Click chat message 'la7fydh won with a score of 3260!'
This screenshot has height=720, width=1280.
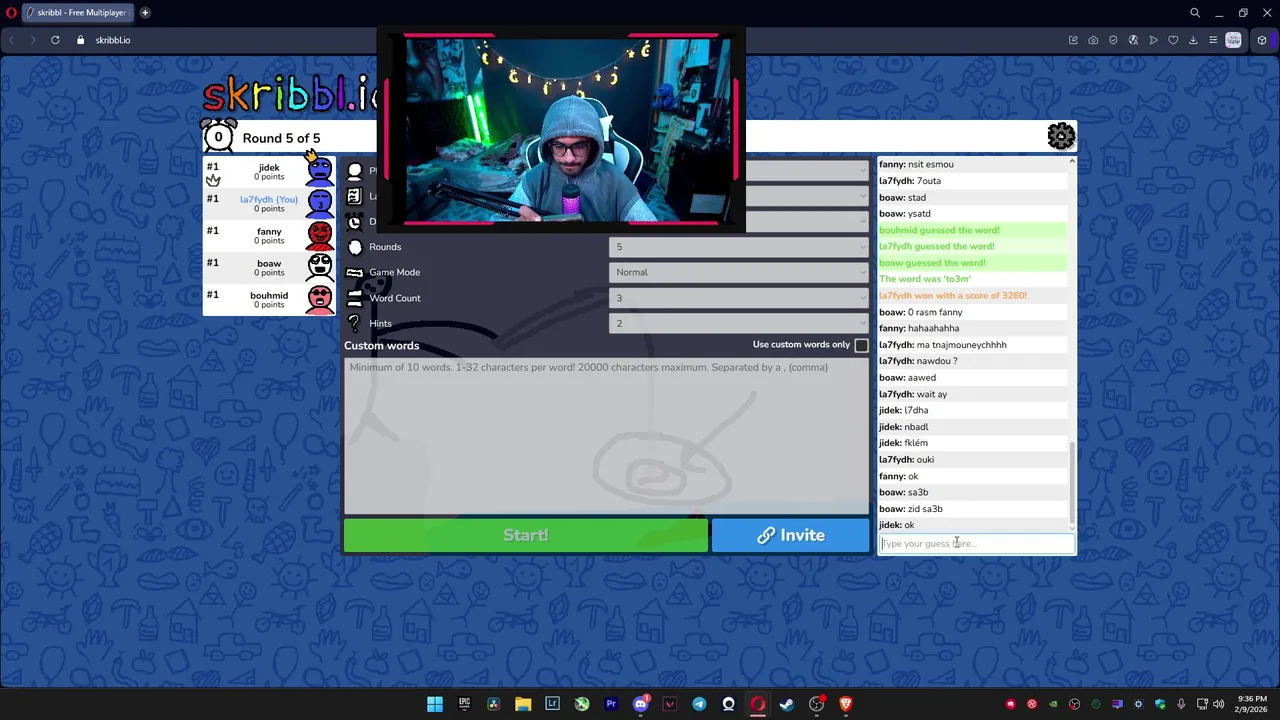953,295
